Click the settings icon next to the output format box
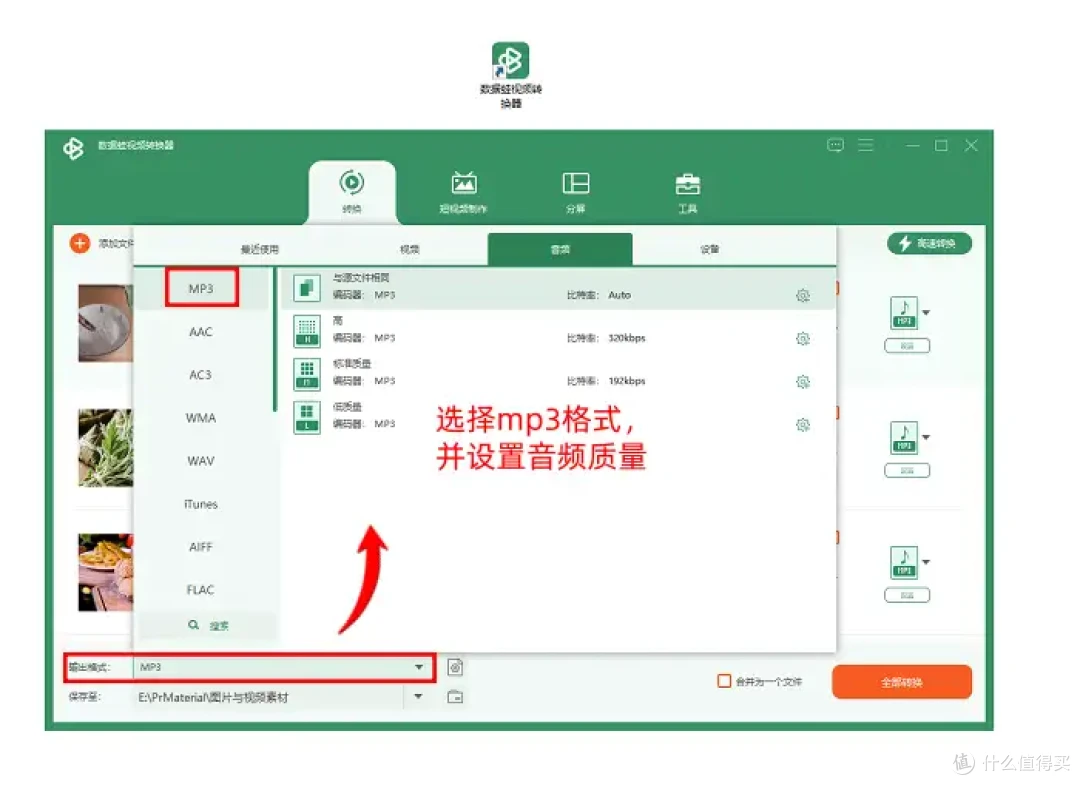 (x=455, y=667)
